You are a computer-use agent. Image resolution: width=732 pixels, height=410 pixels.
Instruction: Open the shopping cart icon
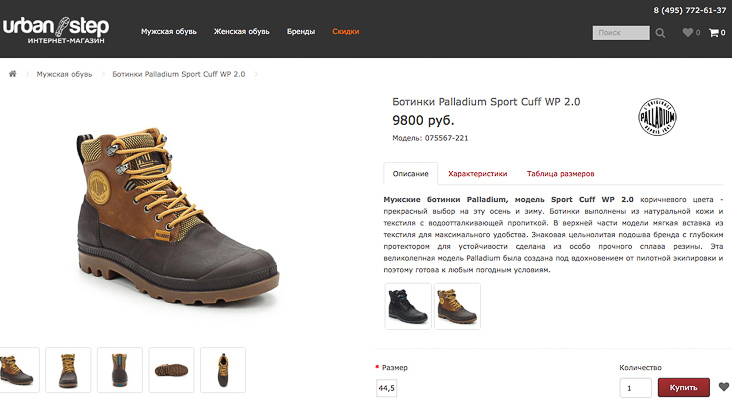[714, 33]
